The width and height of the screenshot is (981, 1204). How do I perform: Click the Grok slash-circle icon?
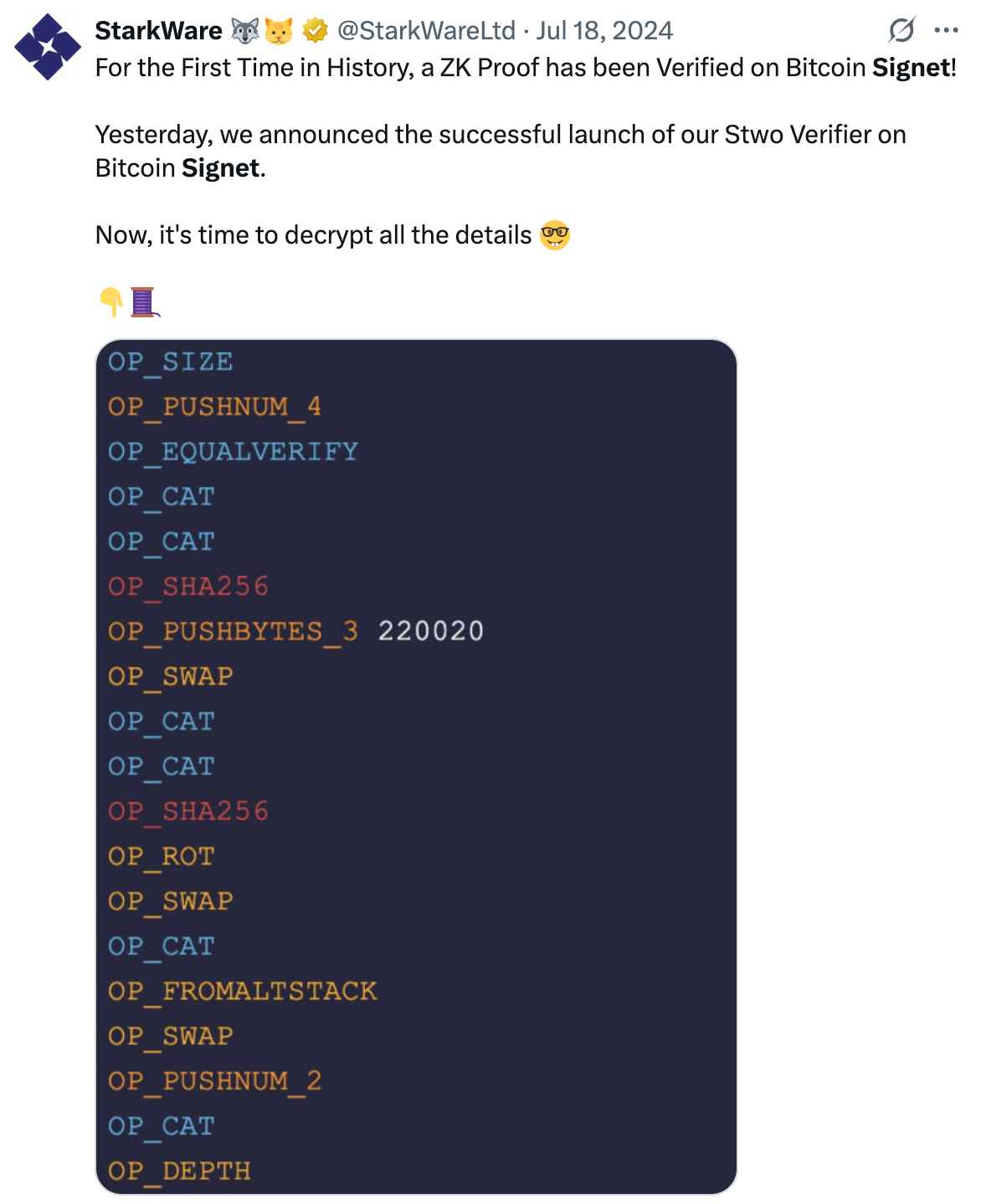[901, 31]
